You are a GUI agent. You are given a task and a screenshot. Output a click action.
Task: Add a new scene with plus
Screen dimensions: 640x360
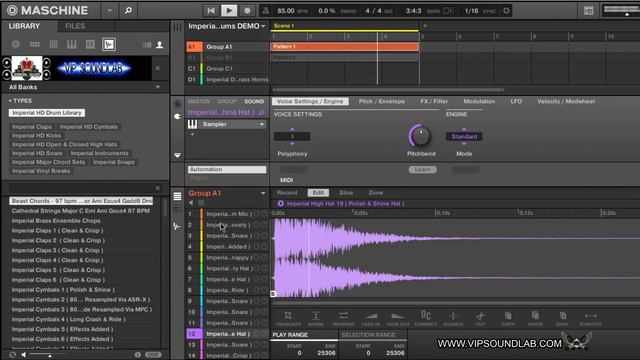point(424,26)
